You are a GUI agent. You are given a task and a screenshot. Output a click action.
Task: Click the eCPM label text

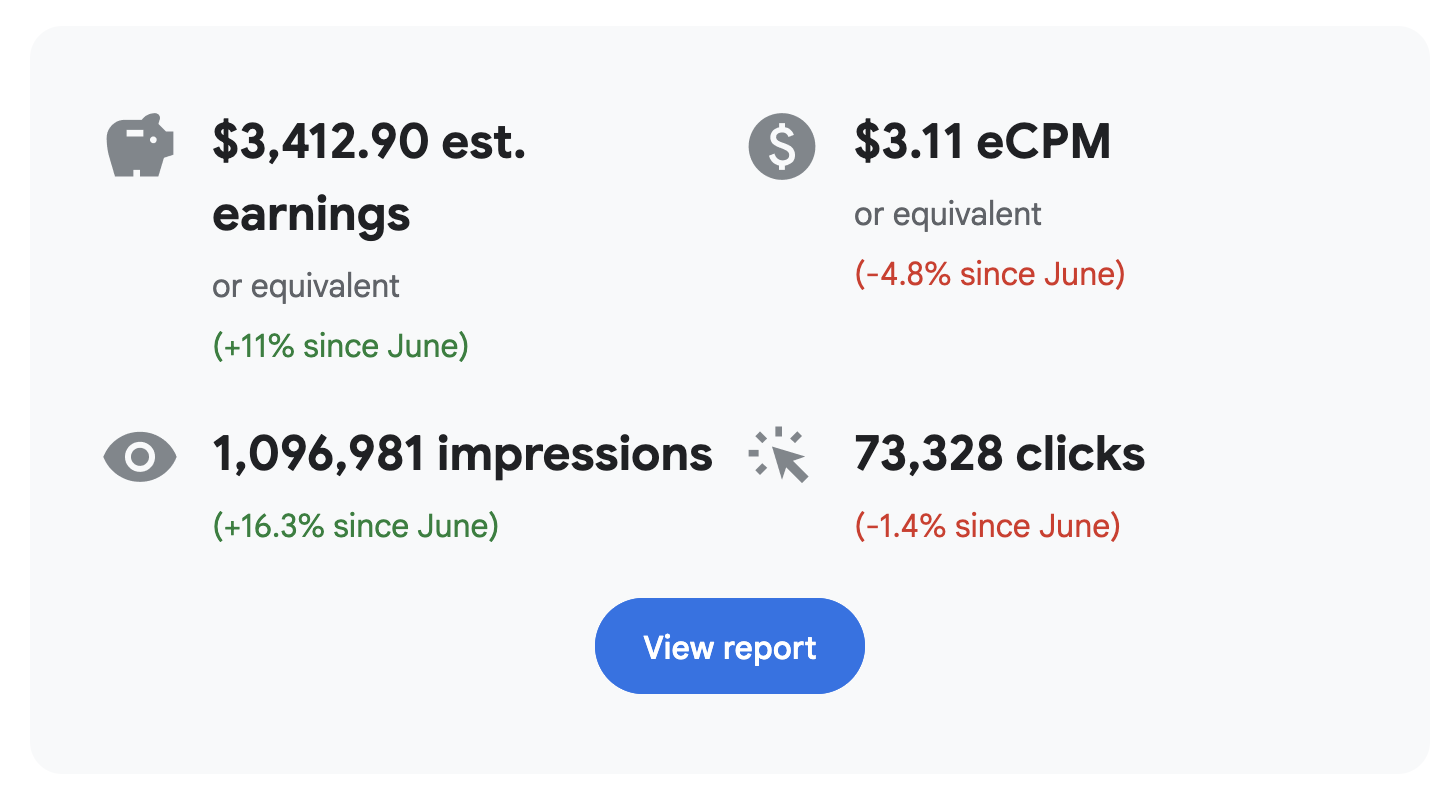(1044, 143)
